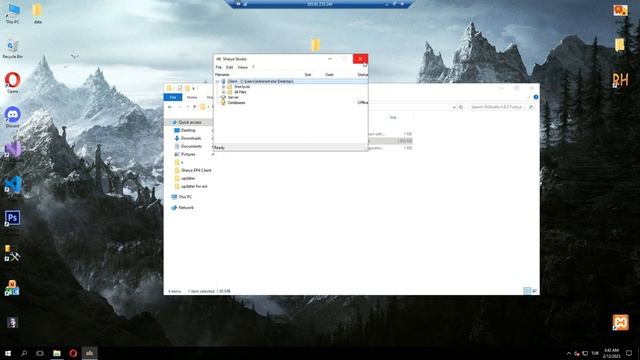Collapse the Client root tree node
640x360 pixels.
click(x=218, y=82)
